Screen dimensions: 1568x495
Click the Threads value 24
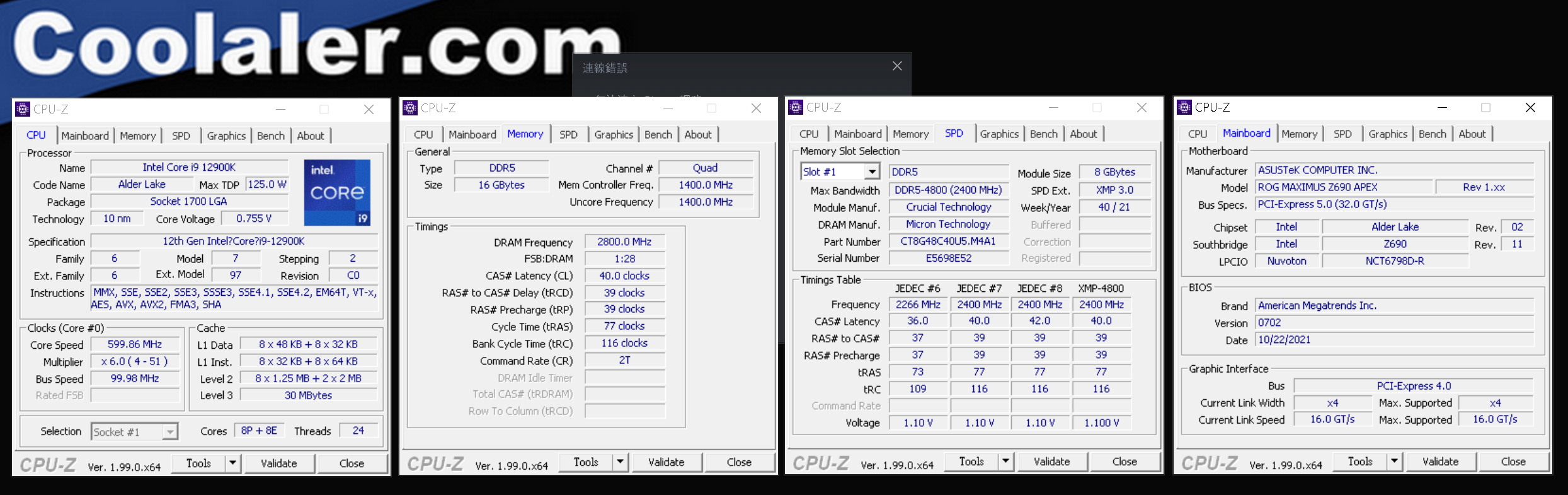coord(358,430)
